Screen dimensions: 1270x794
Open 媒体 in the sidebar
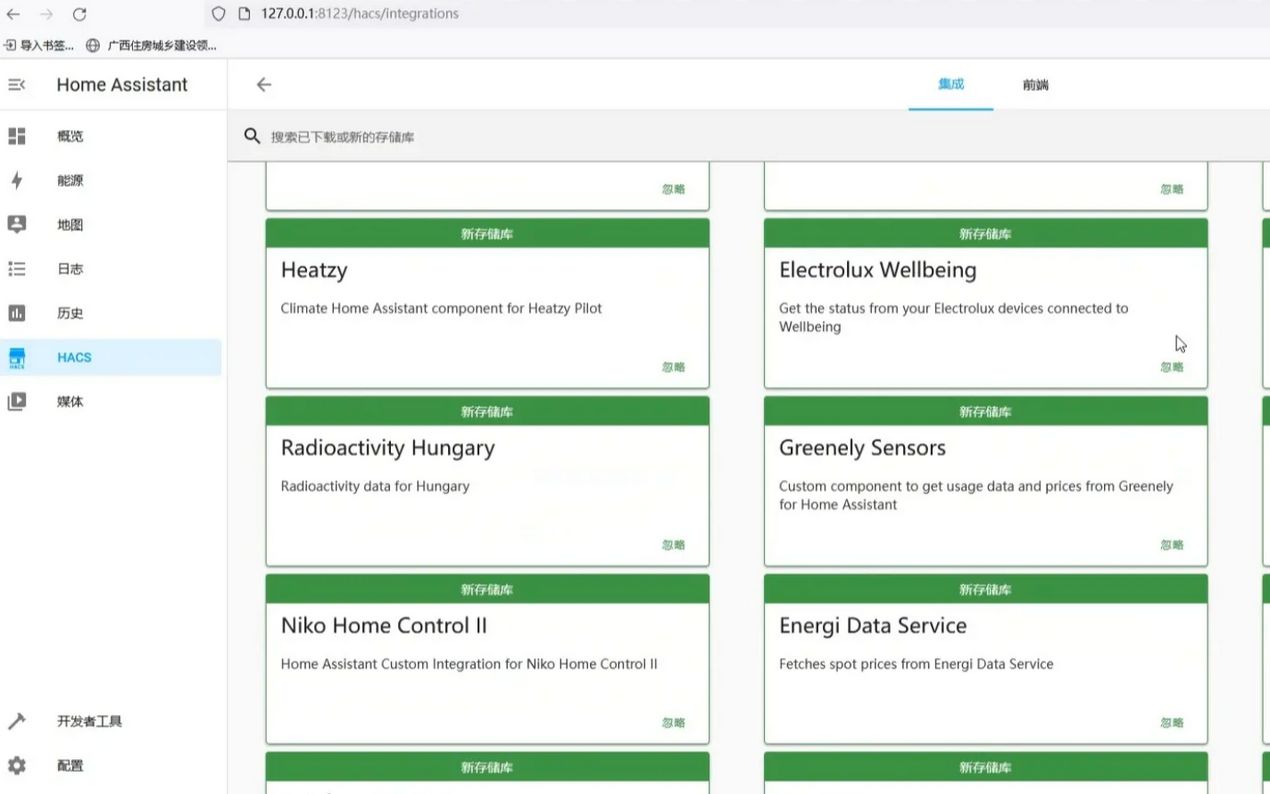(70, 401)
